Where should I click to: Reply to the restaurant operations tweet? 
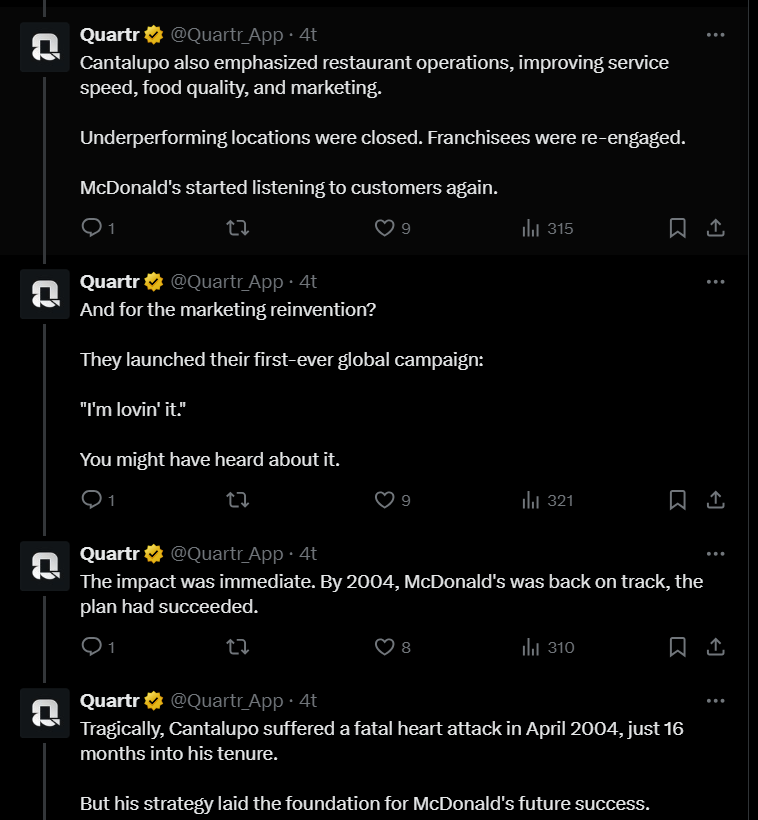tap(91, 228)
